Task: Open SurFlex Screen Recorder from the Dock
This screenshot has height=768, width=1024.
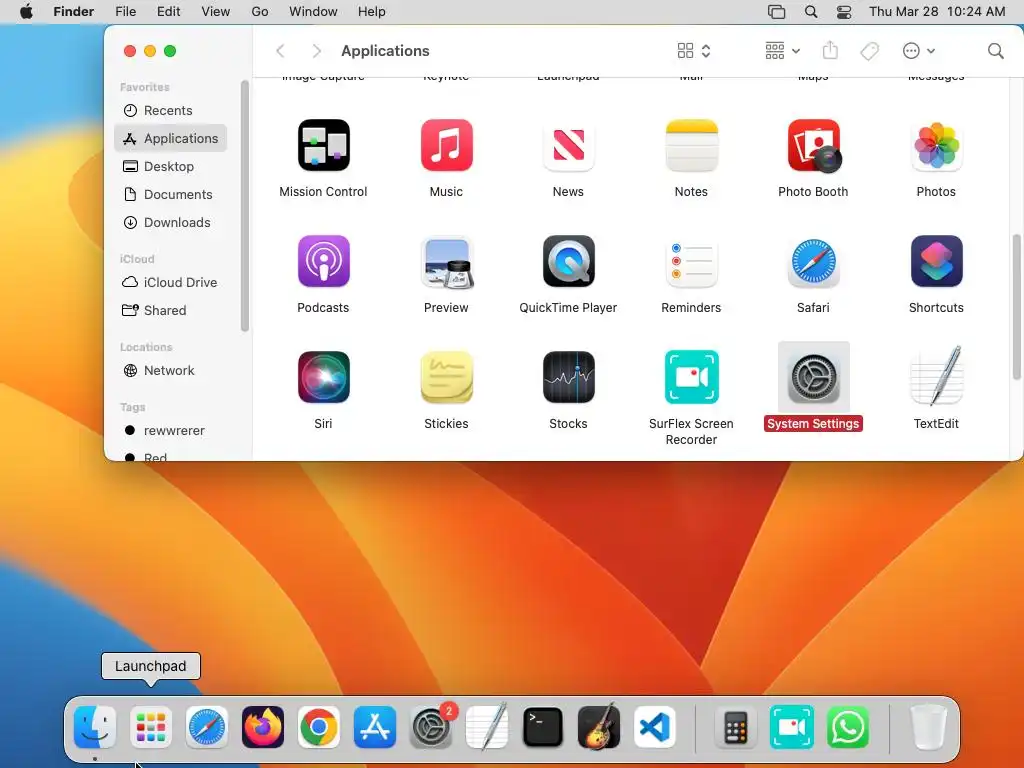Action: [x=792, y=727]
